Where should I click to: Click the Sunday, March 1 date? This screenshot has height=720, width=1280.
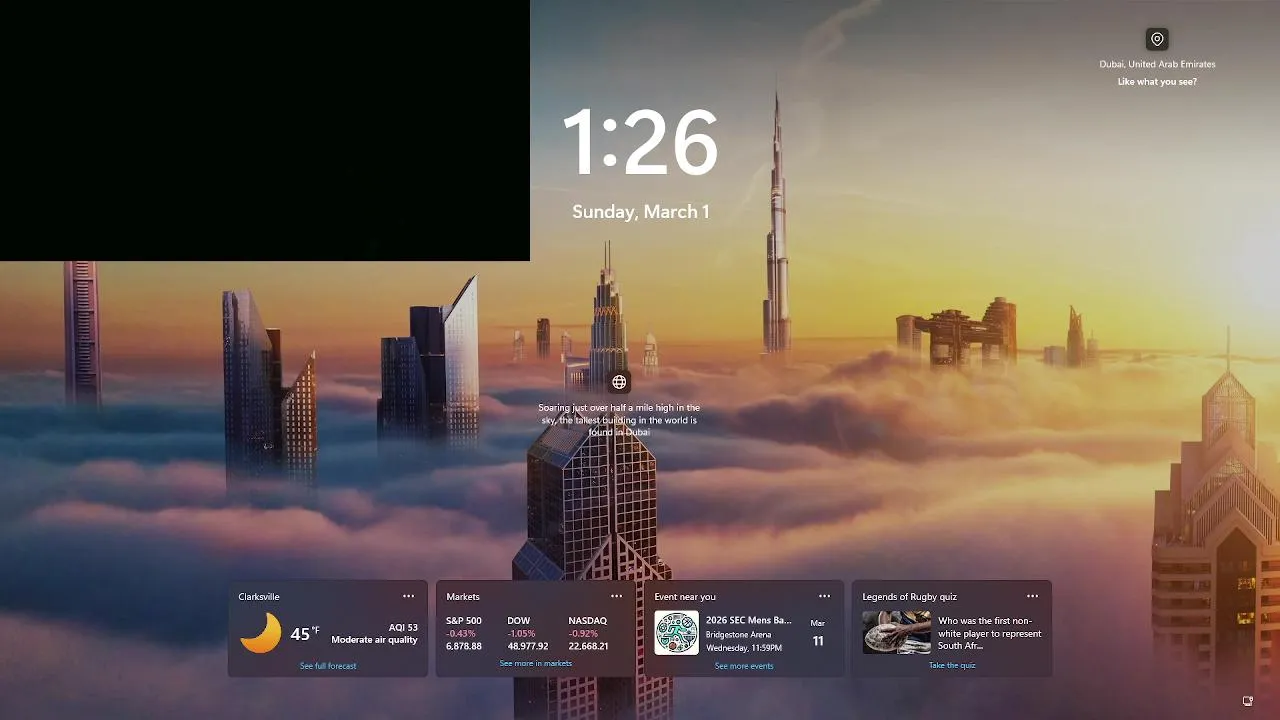(x=641, y=211)
